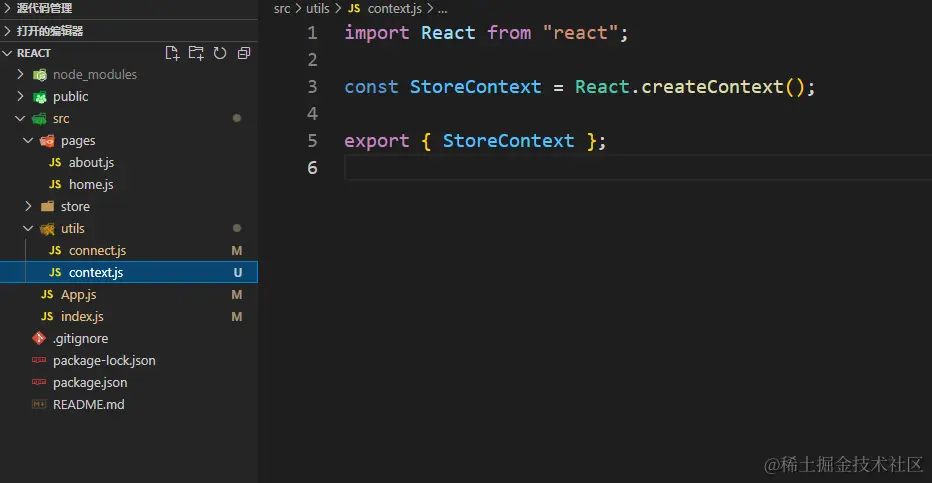Click the JS icon in the breadcrumb
This screenshot has height=483, width=932.
(x=354, y=8)
